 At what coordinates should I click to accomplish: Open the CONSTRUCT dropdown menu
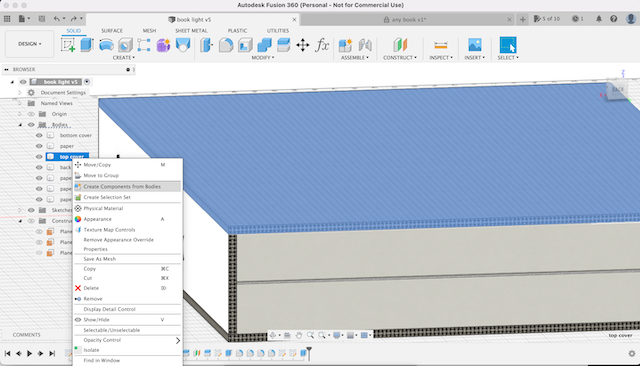point(400,58)
